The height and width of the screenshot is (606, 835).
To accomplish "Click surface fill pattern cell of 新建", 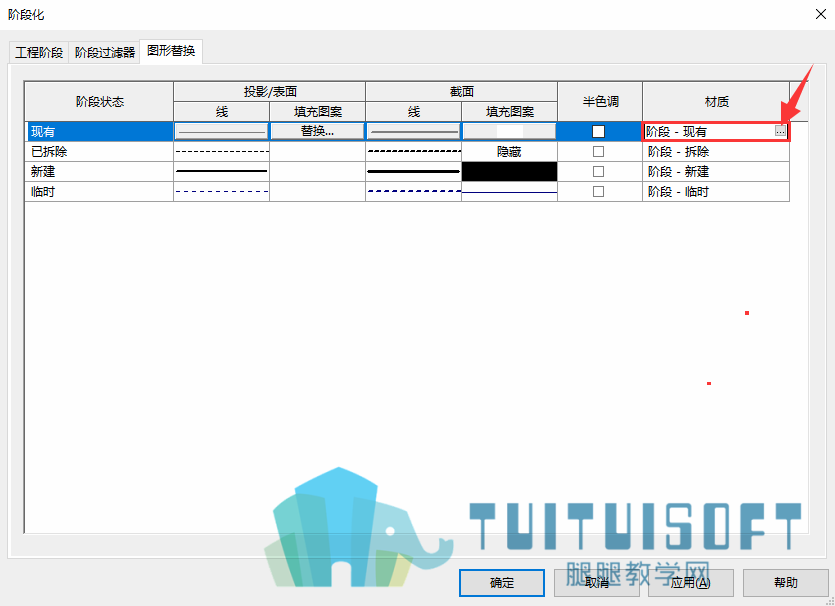I will [x=317, y=171].
